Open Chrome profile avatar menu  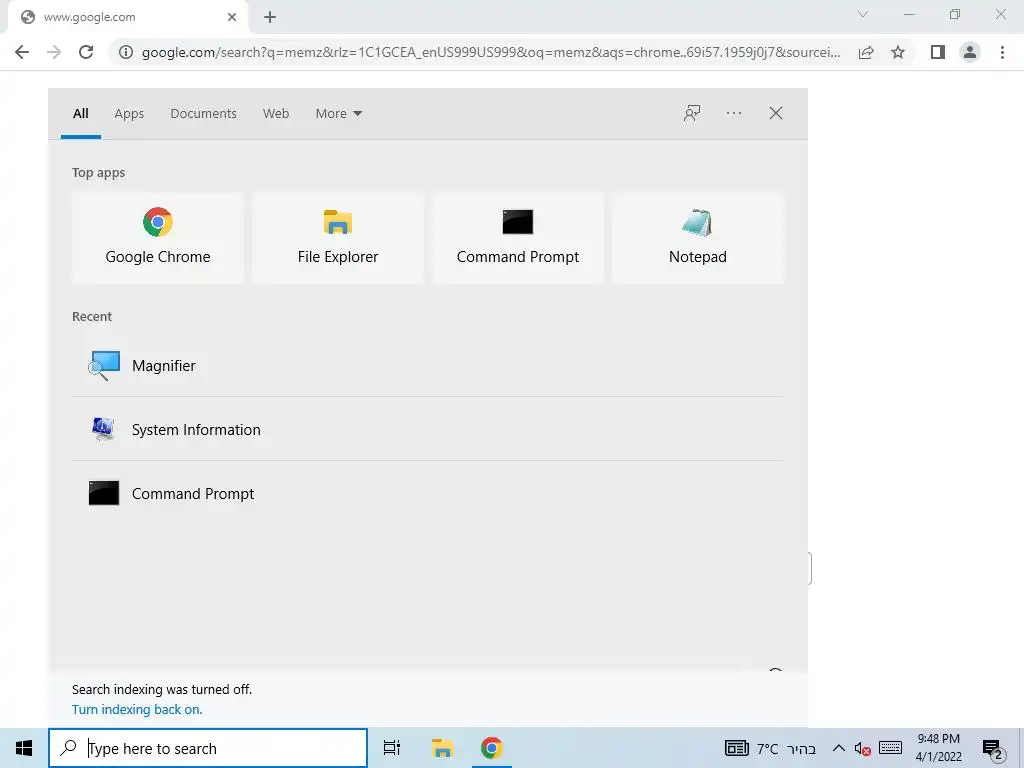click(970, 52)
